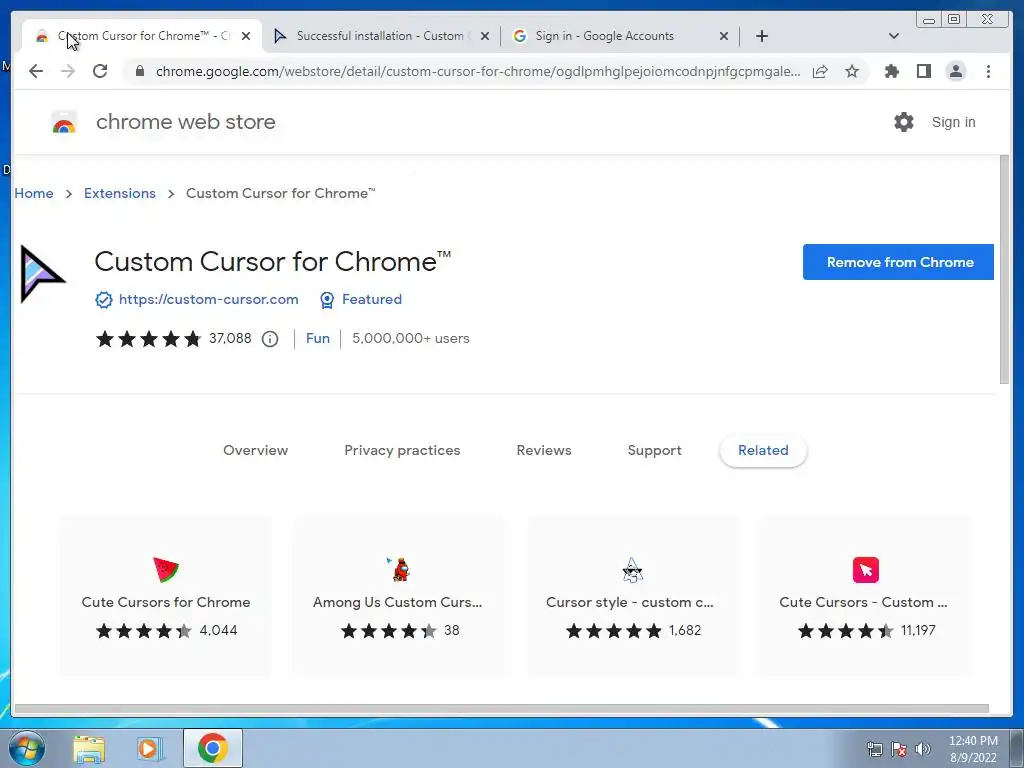Screen dimensions: 1024x768
Task: Open the Fun category link
Action: pyautogui.click(x=317, y=338)
